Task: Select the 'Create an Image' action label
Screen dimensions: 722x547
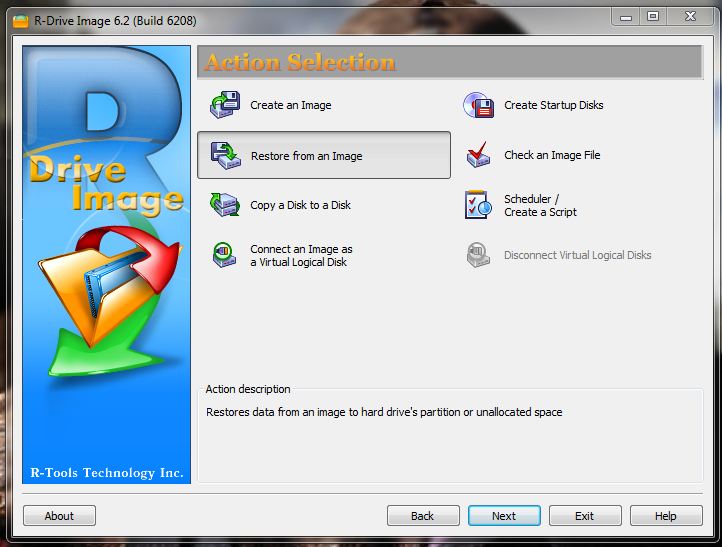Action: [291, 105]
